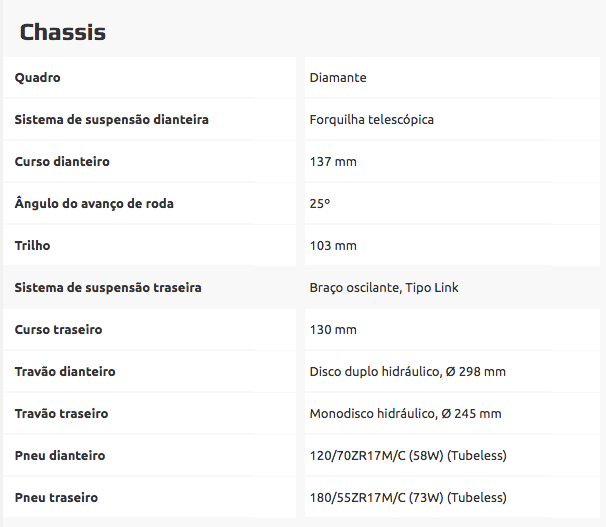Click the Forquilha telescópica value
This screenshot has height=527, width=606.
coord(371,119)
